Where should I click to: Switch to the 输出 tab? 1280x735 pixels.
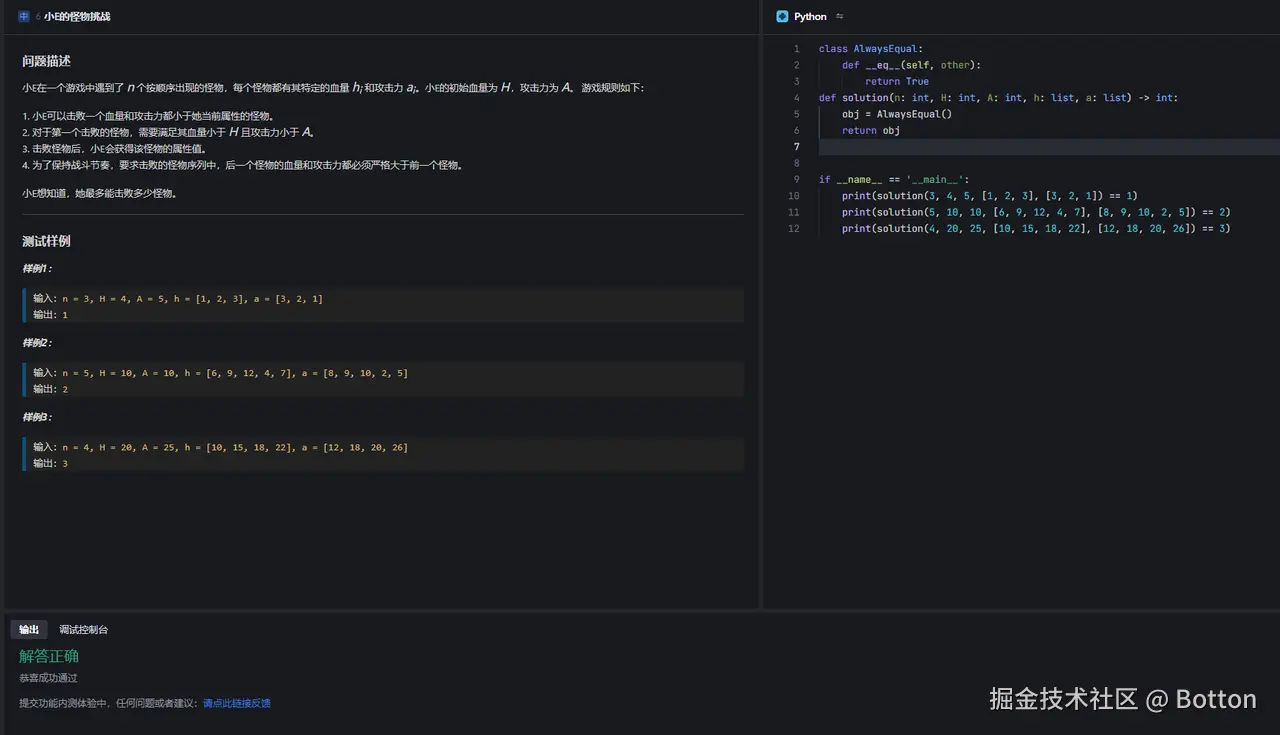pos(29,629)
